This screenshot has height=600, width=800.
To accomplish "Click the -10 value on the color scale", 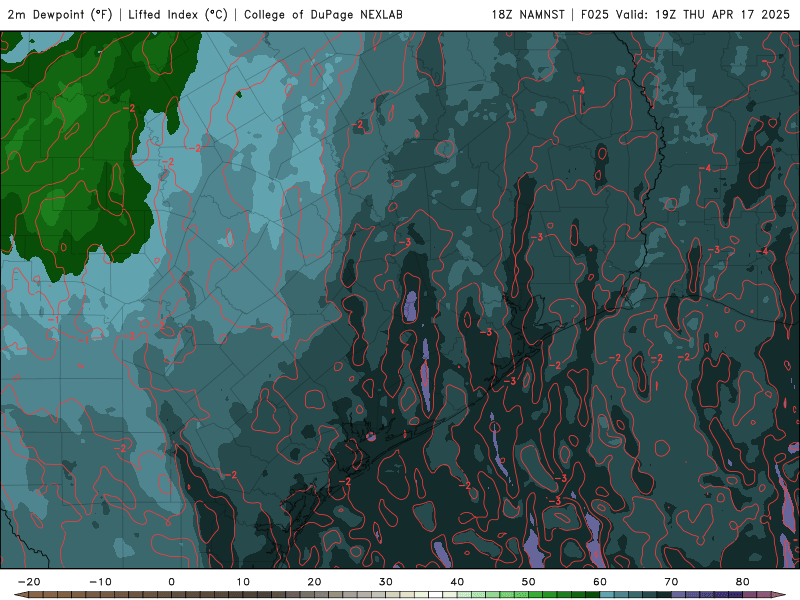I will pyautogui.click(x=100, y=582).
